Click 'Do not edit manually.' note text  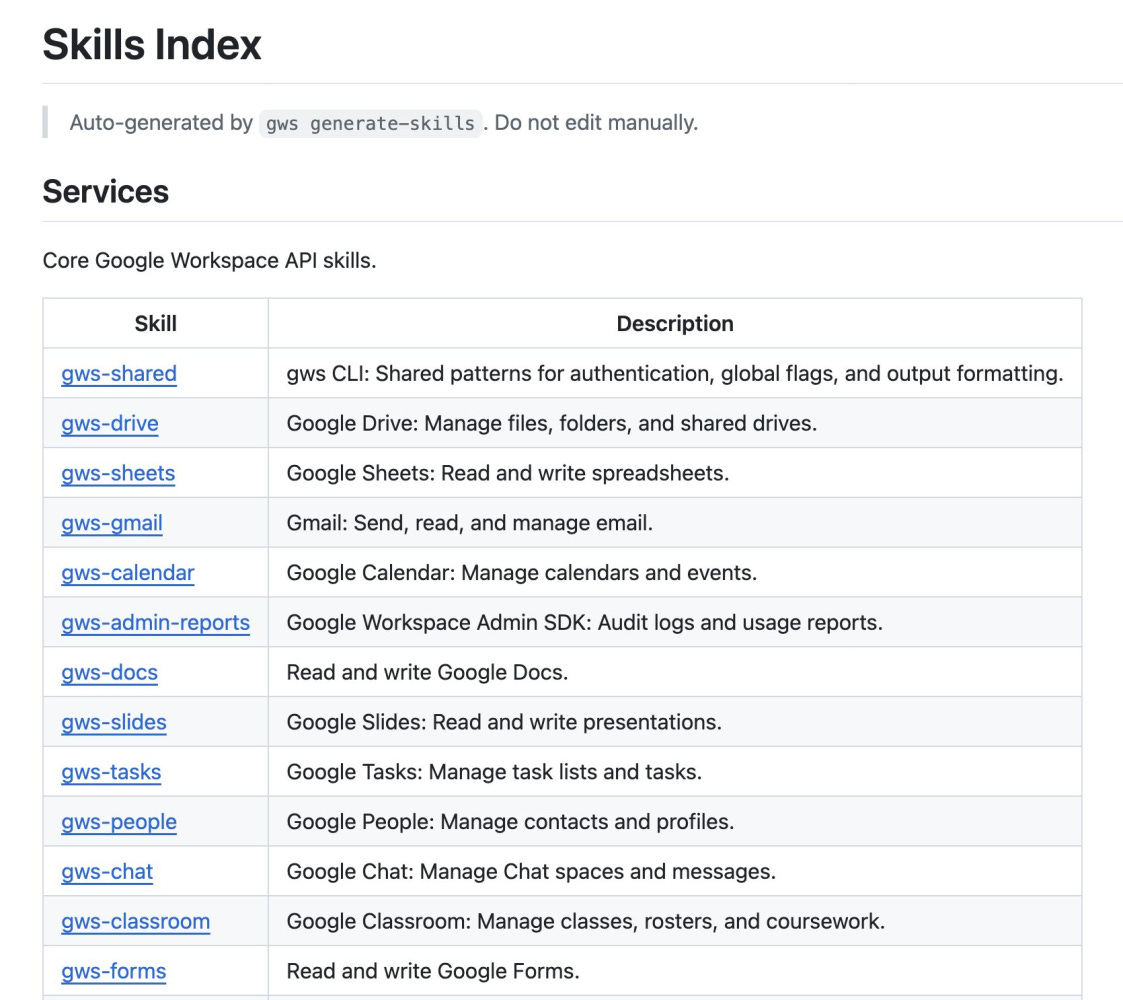(x=596, y=122)
